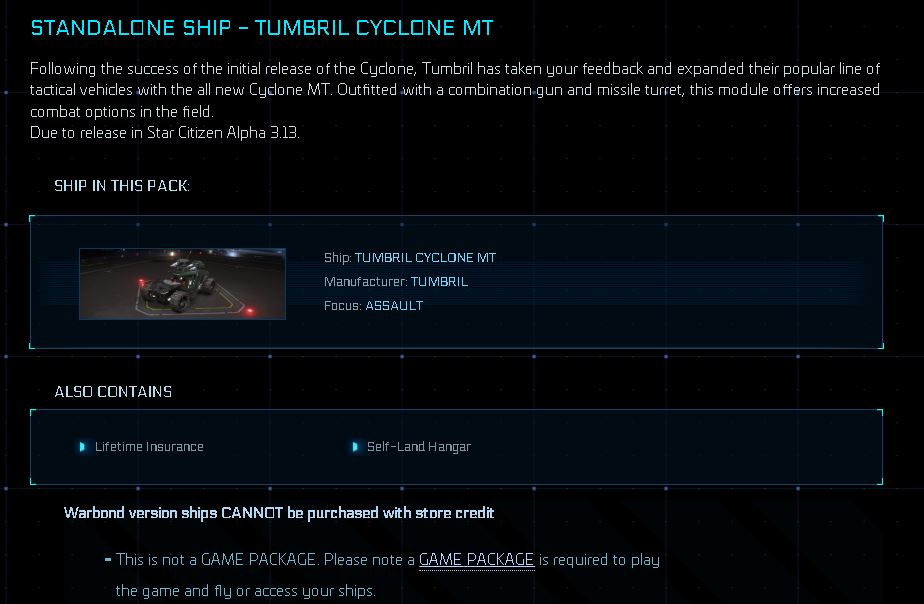This screenshot has height=604, width=924.
Task: Click the Warbond store credit notice
Action: coord(279,513)
